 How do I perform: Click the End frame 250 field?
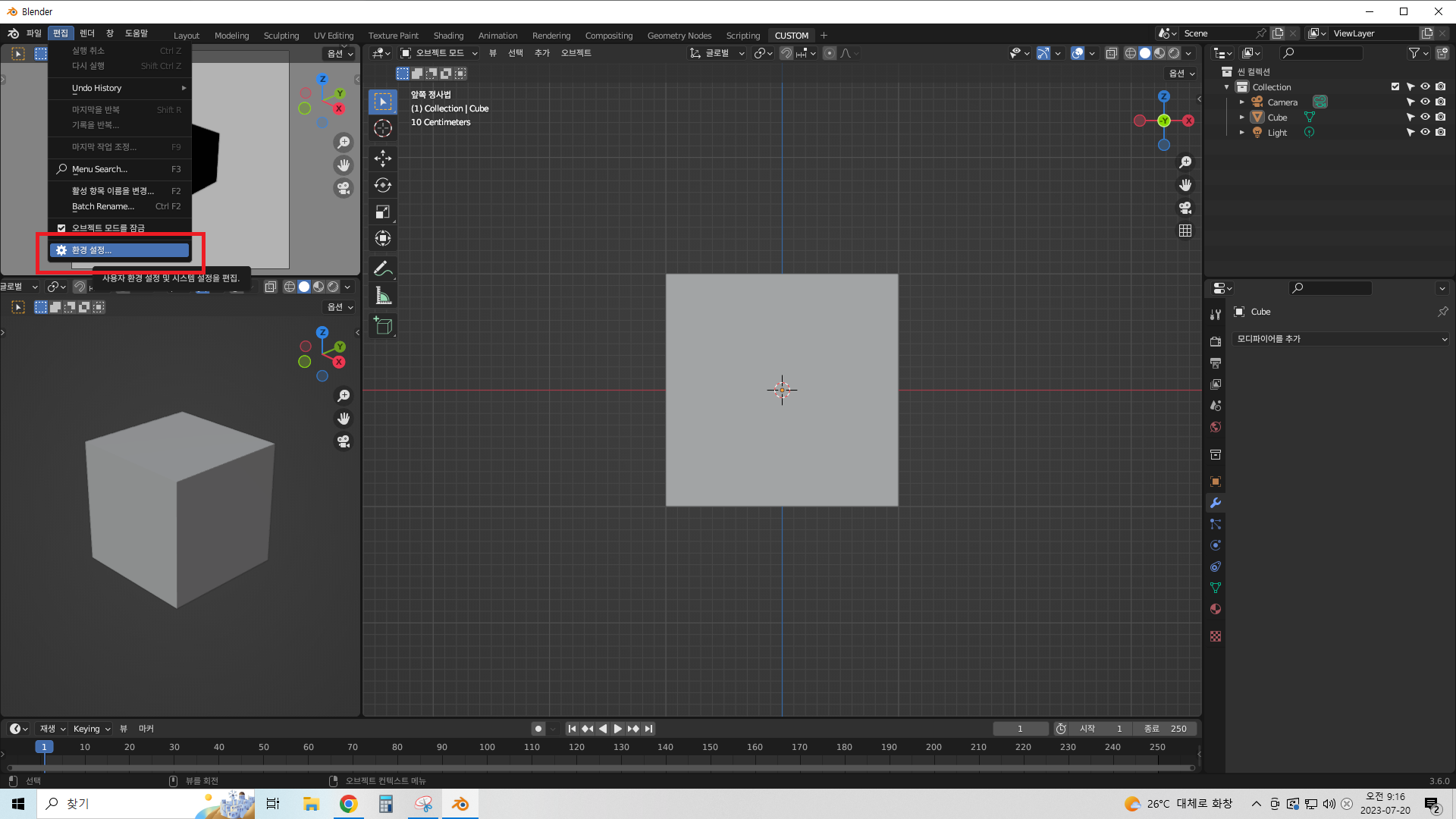pyautogui.click(x=1166, y=729)
